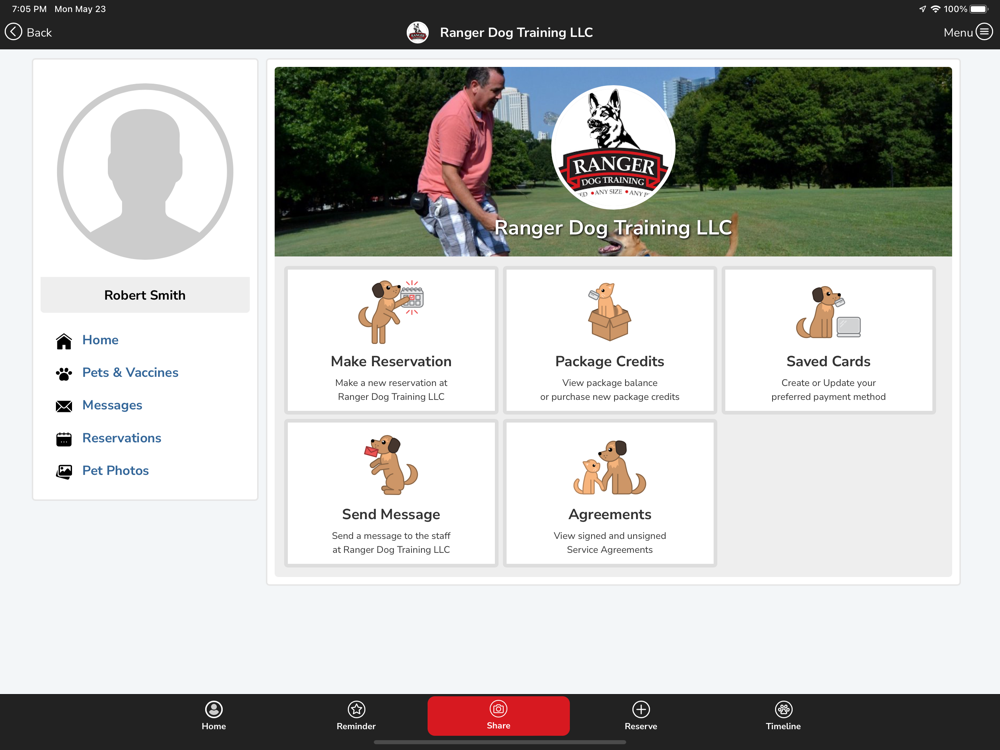Viewport: 1000px width, 750px height.
Task: Click the Home house icon in sidebar
Action: pos(64,341)
